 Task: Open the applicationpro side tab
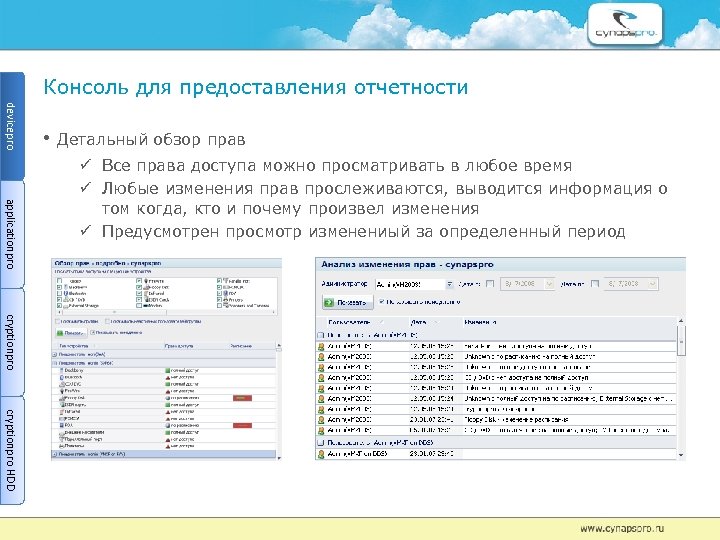[x=11, y=234]
